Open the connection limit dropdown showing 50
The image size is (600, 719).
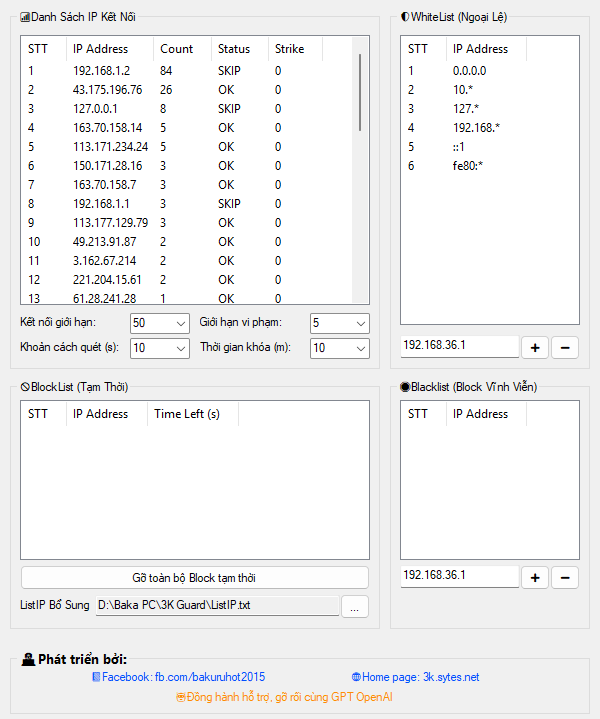(160, 323)
